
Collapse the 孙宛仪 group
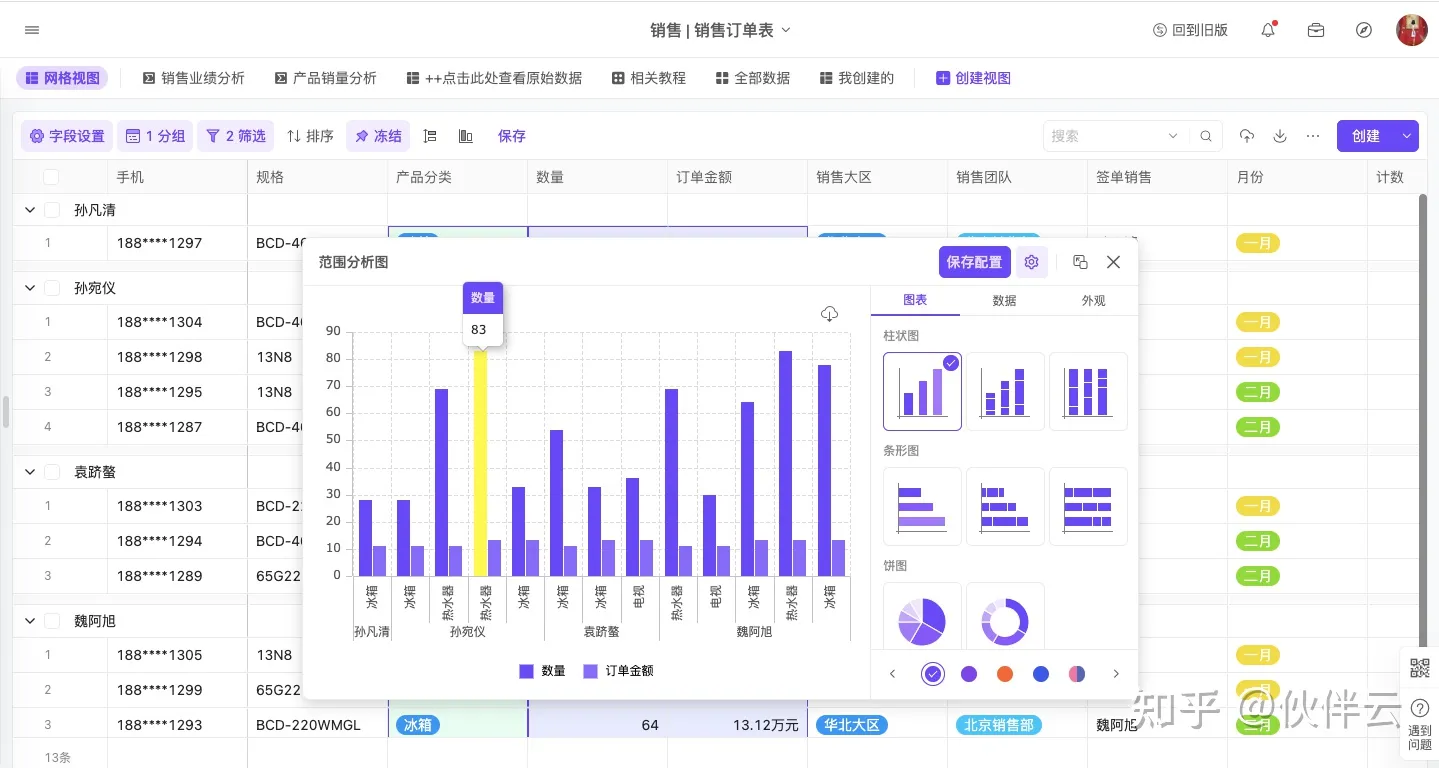[x=30, y=288]
